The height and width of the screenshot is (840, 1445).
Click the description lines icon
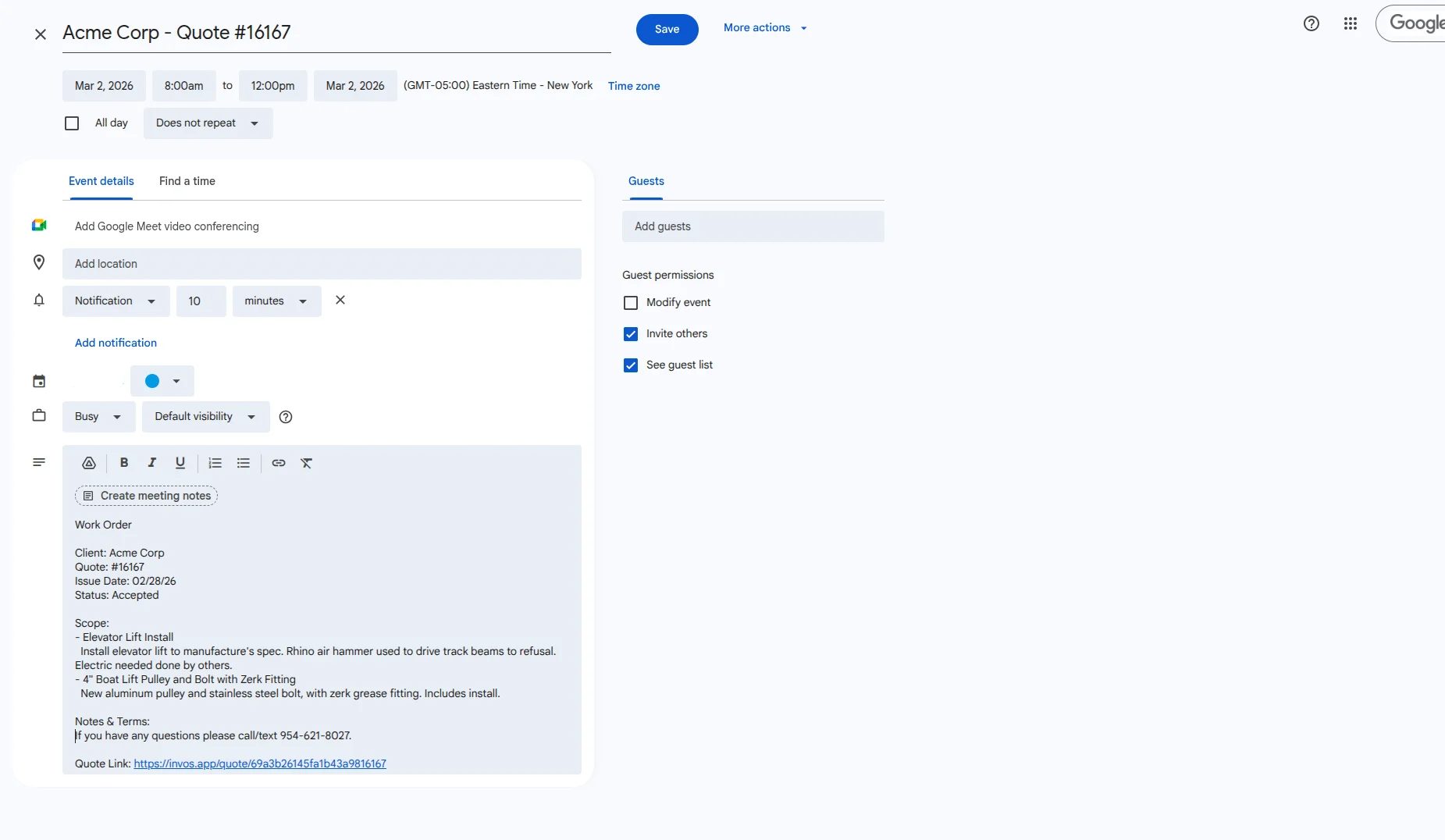[x=39, y=462]
